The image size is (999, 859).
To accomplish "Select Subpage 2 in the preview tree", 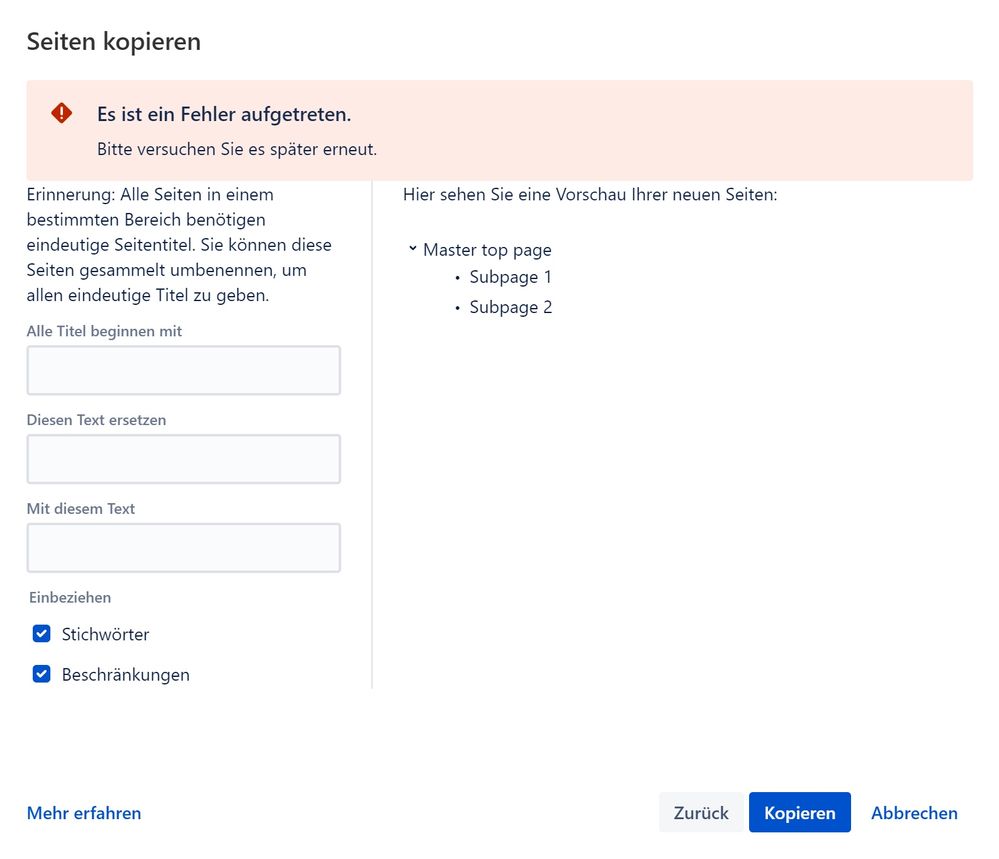I will (510, 307).
